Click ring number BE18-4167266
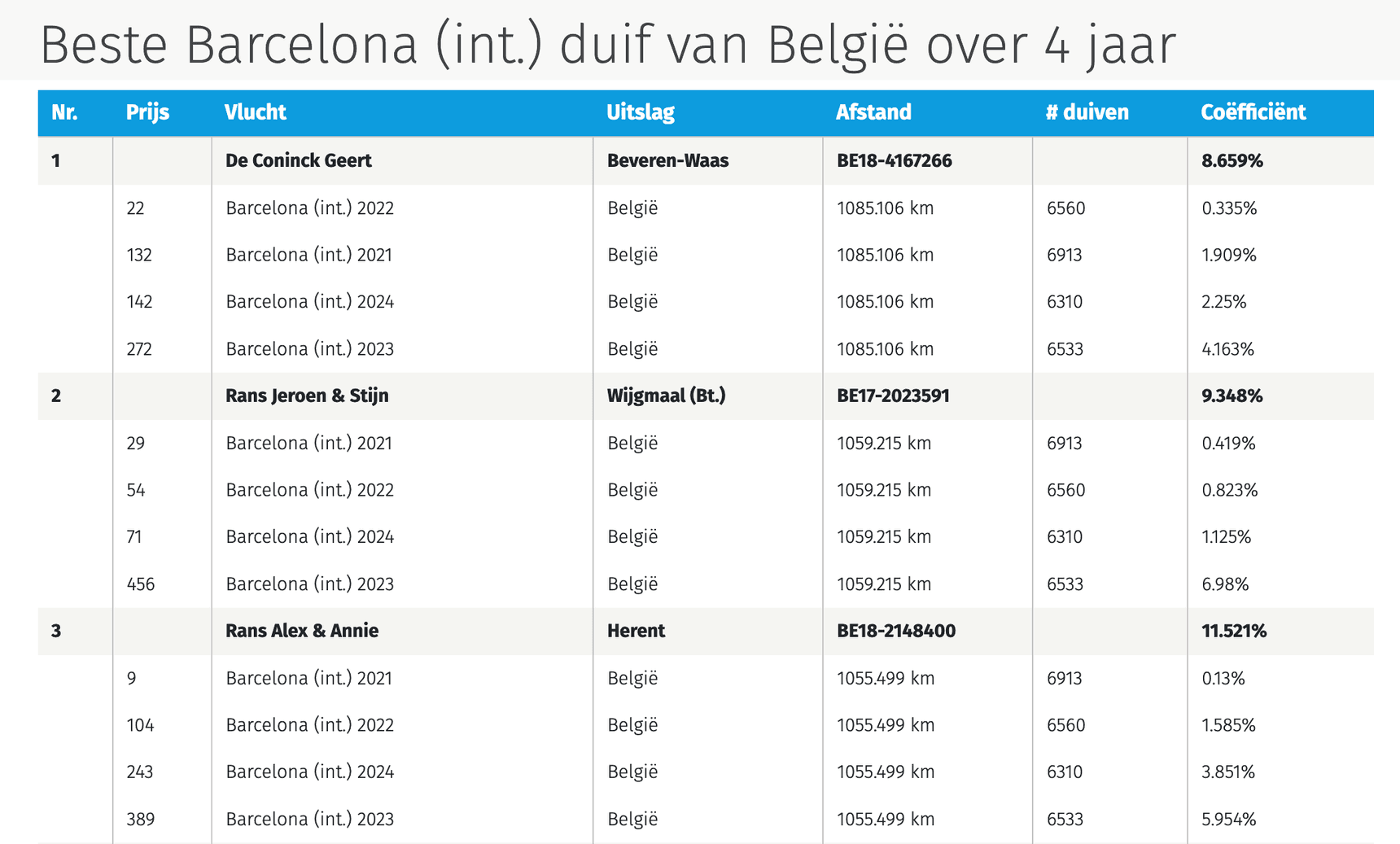Screen dimensions: 1400x844 point(894,161)
